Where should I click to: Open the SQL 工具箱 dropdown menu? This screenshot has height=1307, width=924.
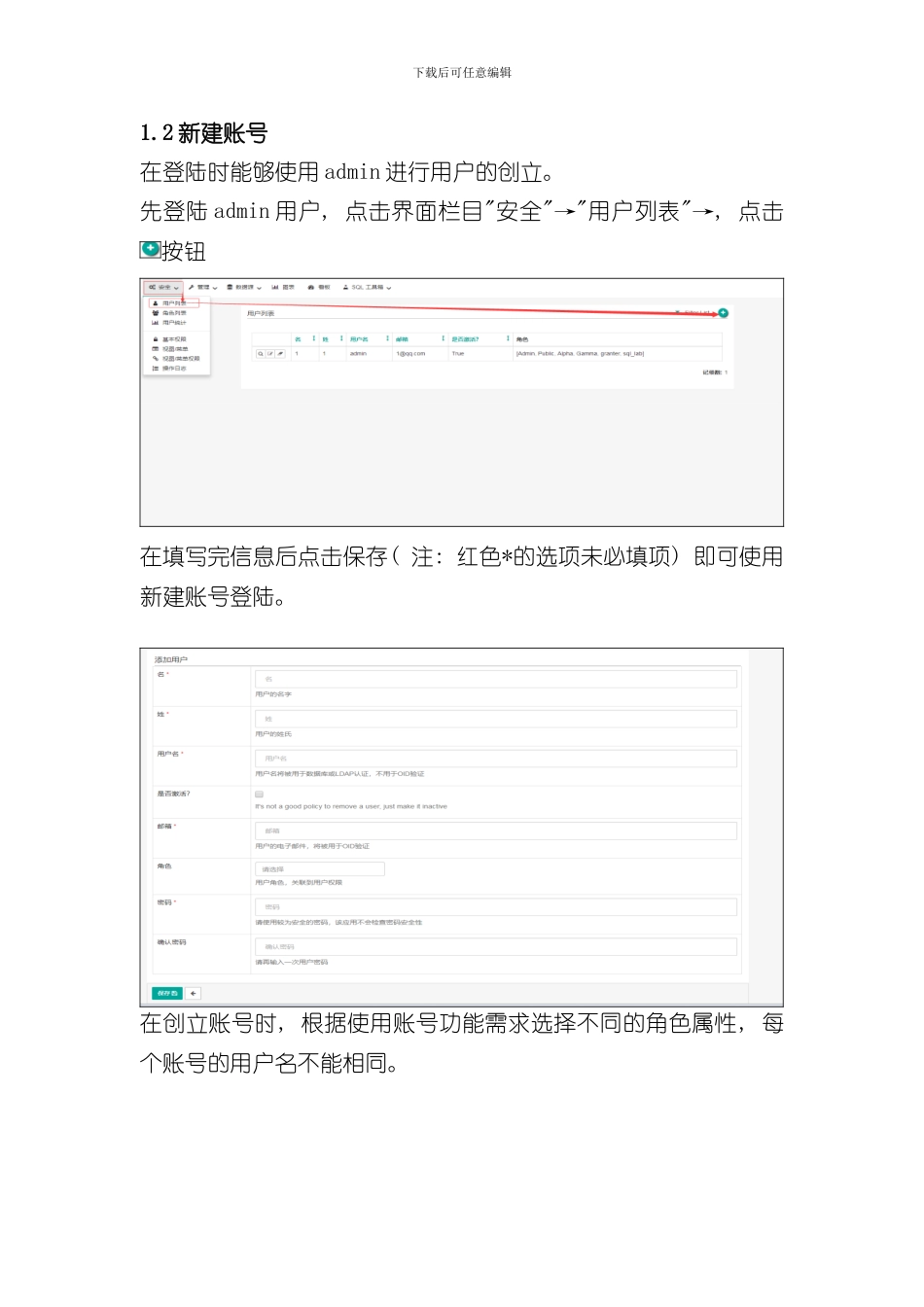pyautogui.click(x=367, y=288)
